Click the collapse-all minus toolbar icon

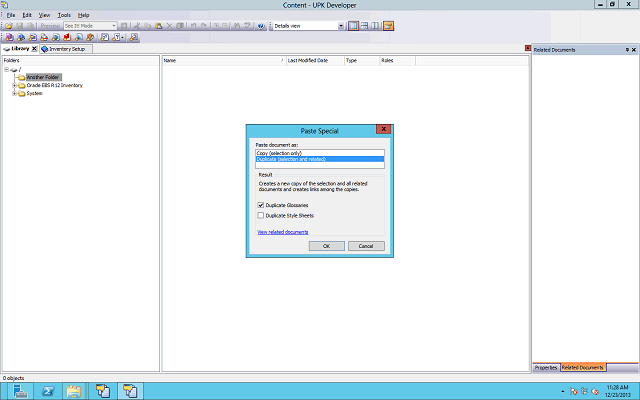[x=225, y=26]
